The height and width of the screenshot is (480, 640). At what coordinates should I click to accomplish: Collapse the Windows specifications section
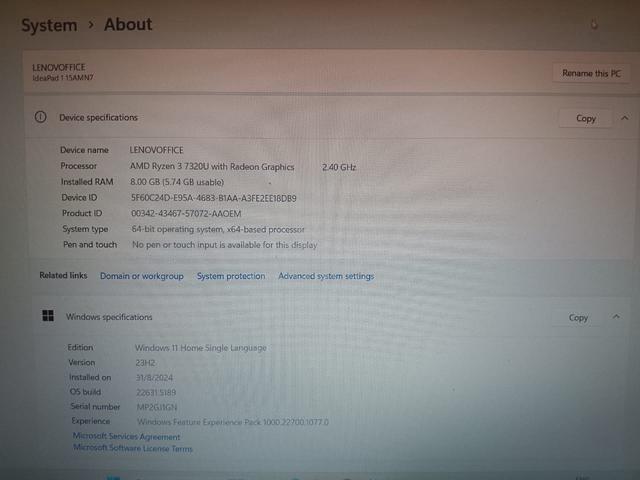pos(616,317)
